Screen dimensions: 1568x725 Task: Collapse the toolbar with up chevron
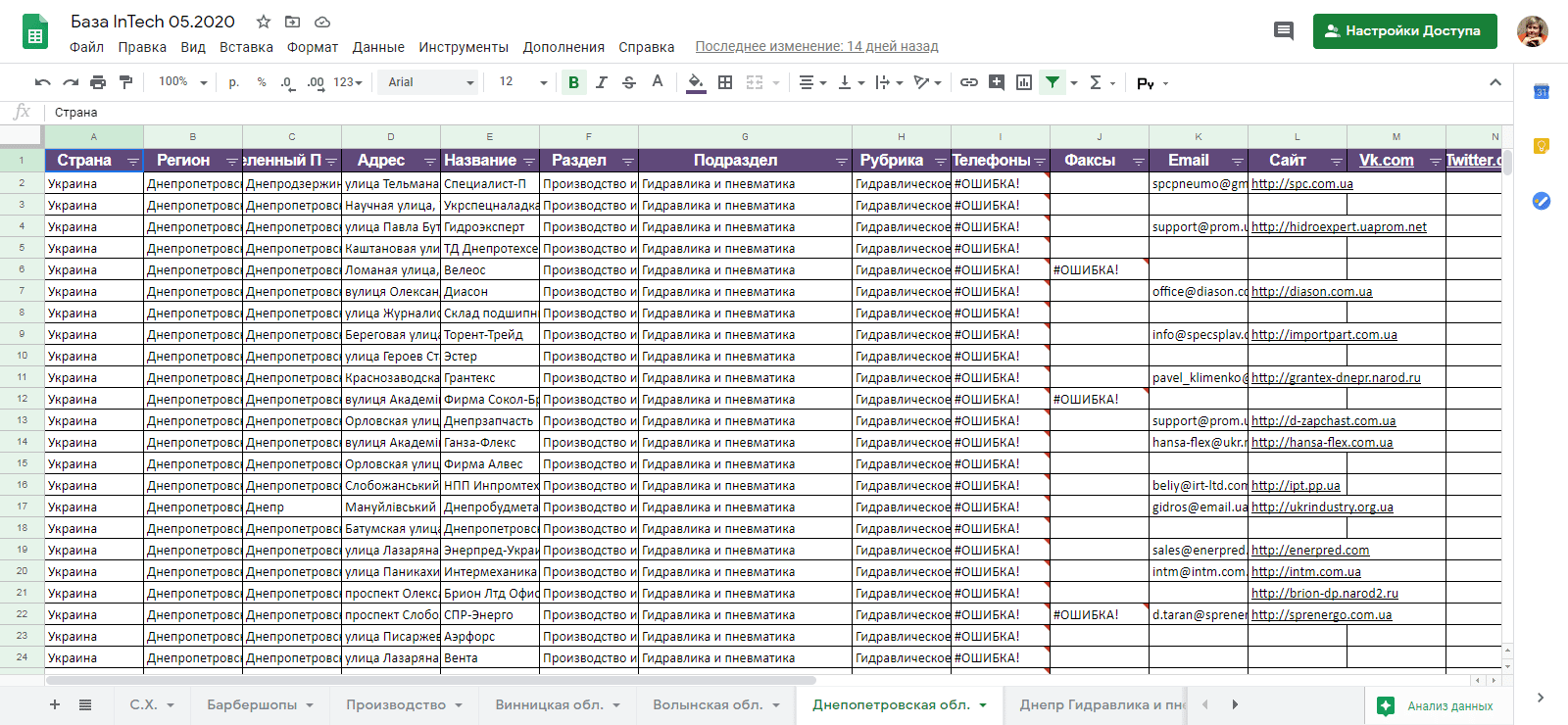[1495, 82]
